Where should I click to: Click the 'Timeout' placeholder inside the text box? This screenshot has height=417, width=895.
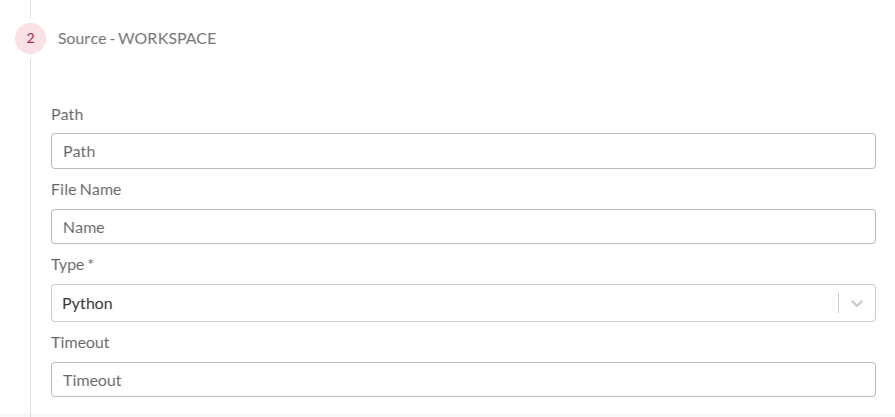pyautogui.click(x=92, y=380)
